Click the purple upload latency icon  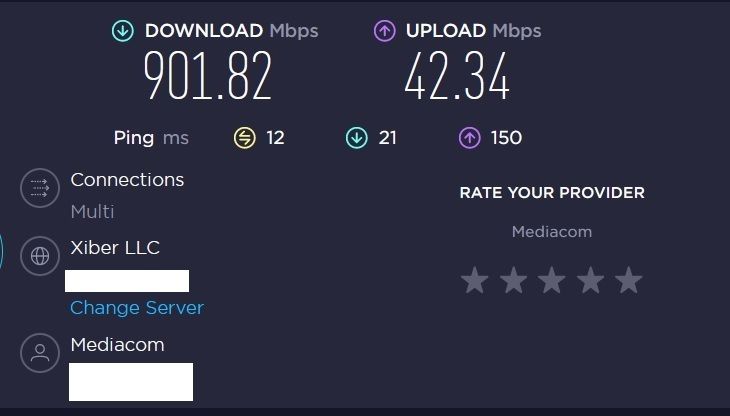tap(469, 138)
